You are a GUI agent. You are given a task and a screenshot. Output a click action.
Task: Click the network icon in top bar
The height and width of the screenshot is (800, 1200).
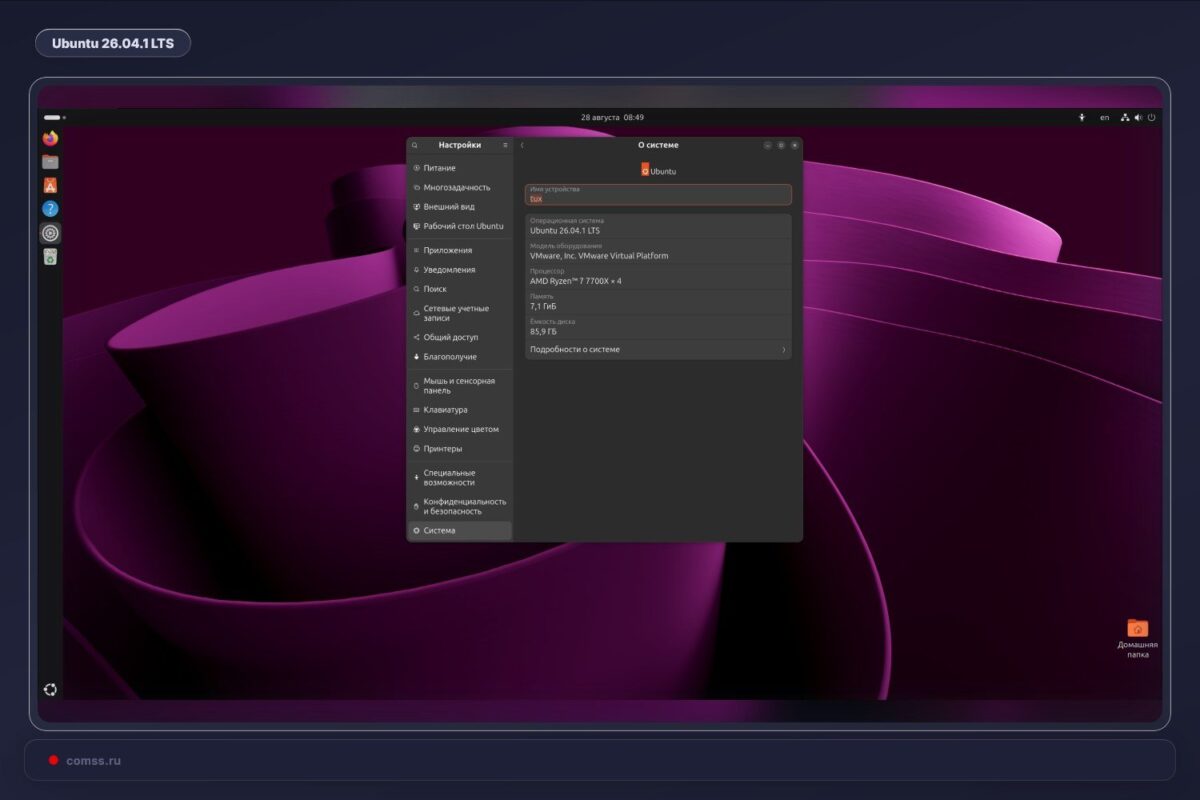click(x=1125, y=117)
